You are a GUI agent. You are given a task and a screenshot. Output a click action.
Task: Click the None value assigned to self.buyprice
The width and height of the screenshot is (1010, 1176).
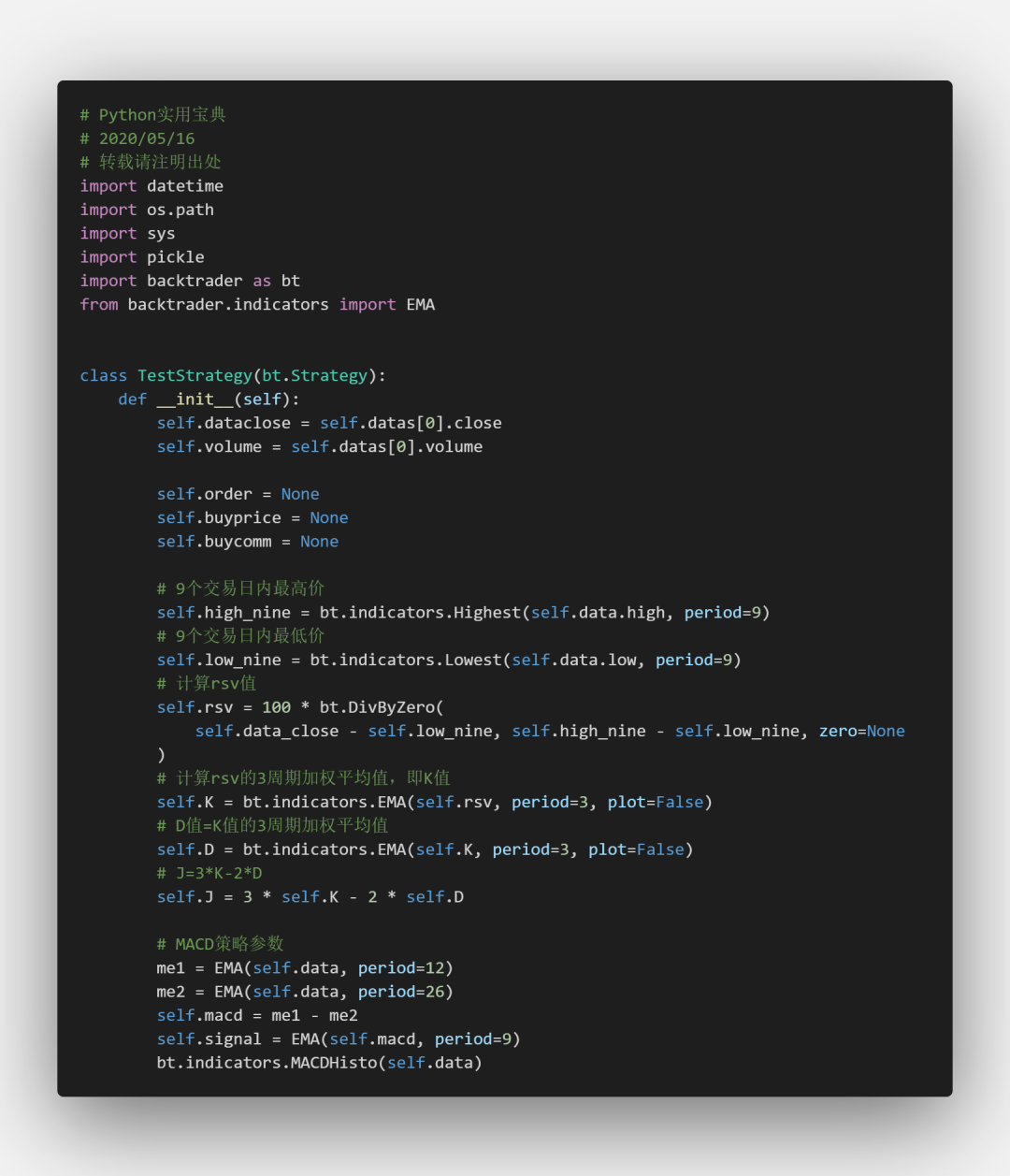pos(328,518)
